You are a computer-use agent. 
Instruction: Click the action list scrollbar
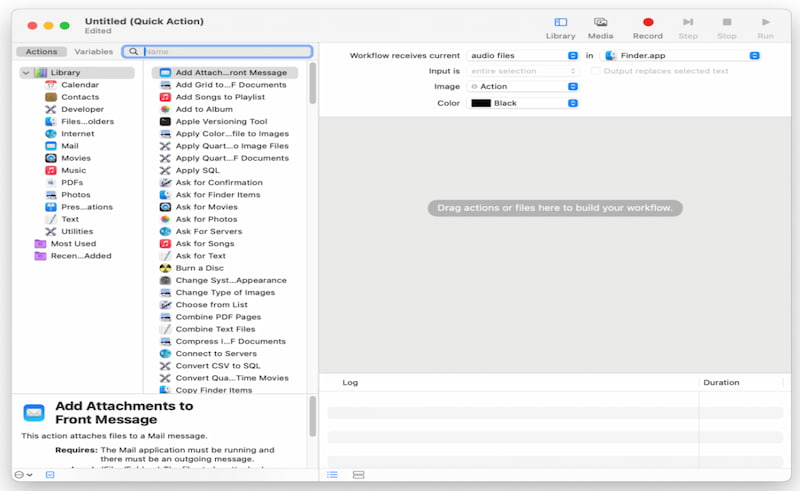(313, 84)
